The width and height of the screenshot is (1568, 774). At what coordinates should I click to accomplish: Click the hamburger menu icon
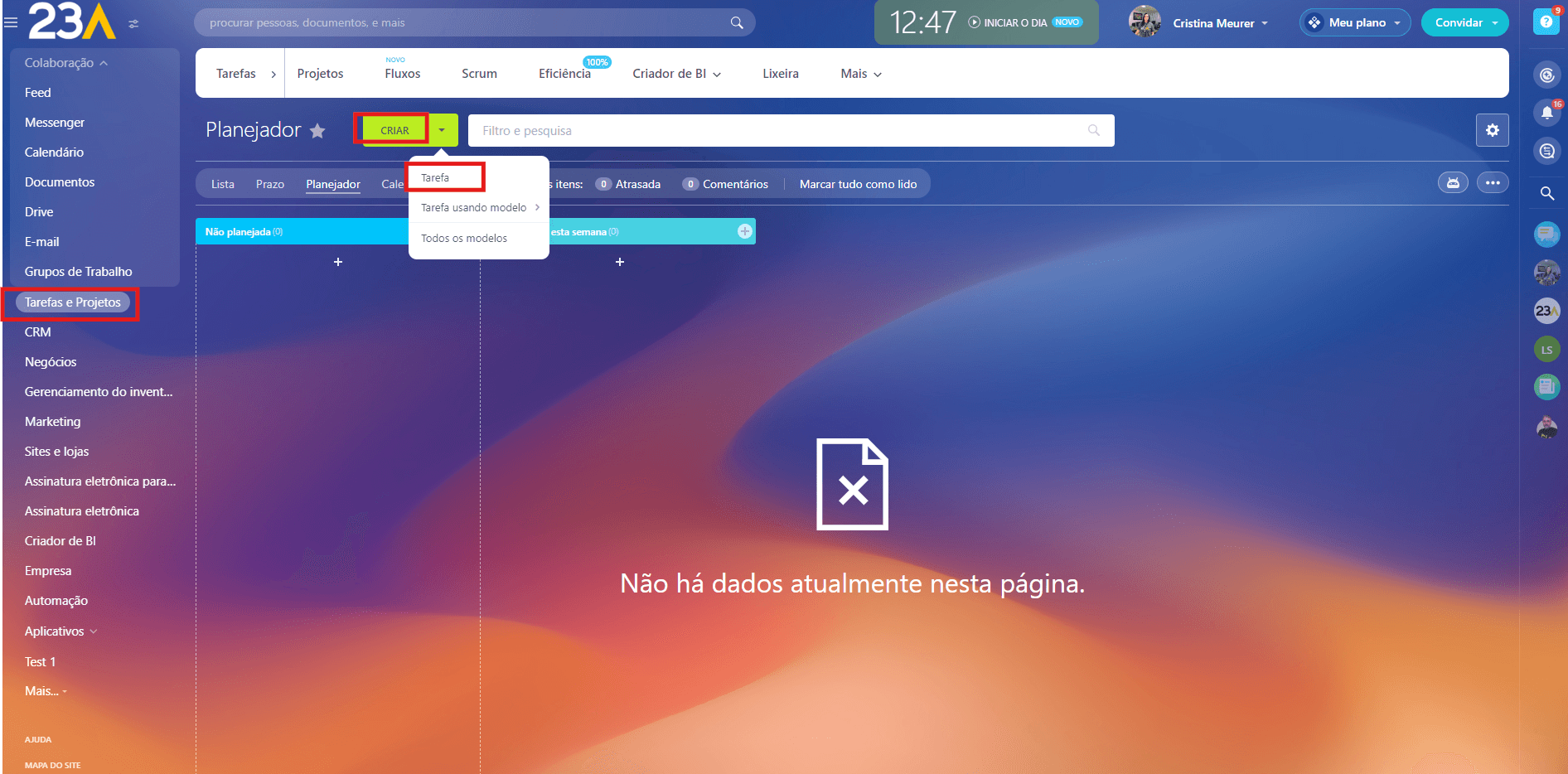click(11, 22)
